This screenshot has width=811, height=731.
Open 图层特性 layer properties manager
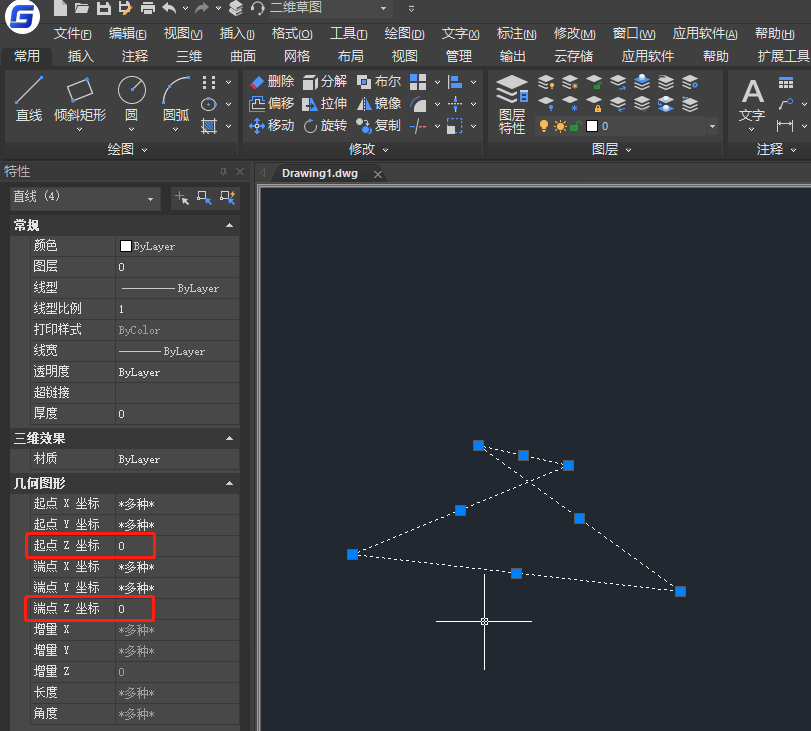512,104
